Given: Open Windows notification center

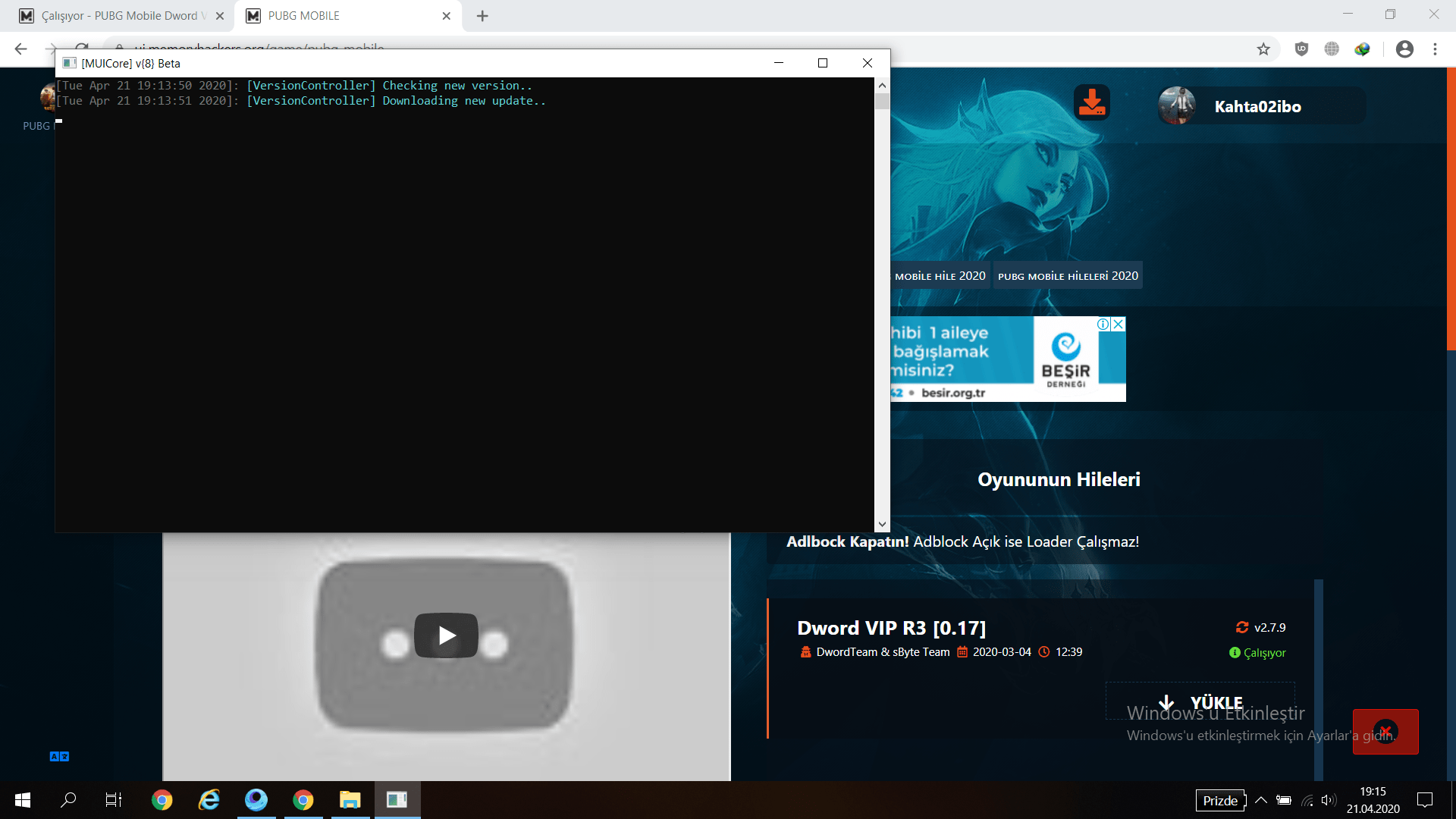Looking at the screenshot, I should [x=1425, y=800].
